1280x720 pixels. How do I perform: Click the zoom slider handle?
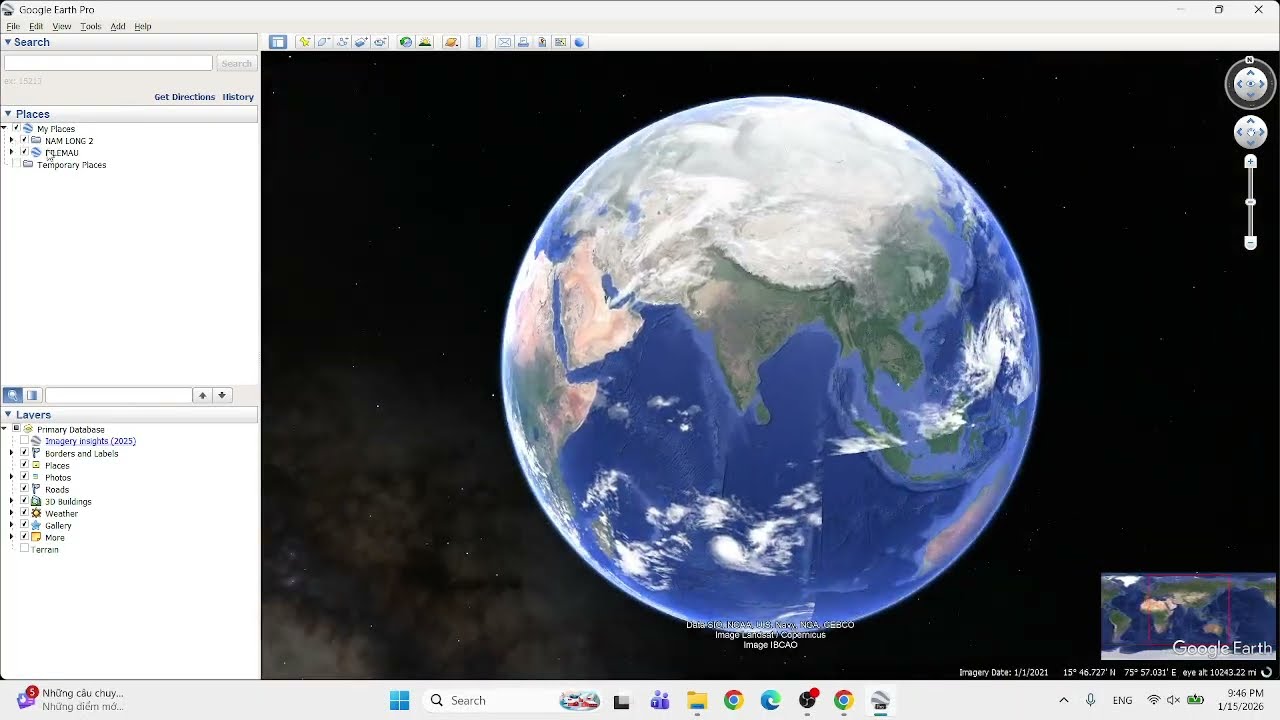1250,202
